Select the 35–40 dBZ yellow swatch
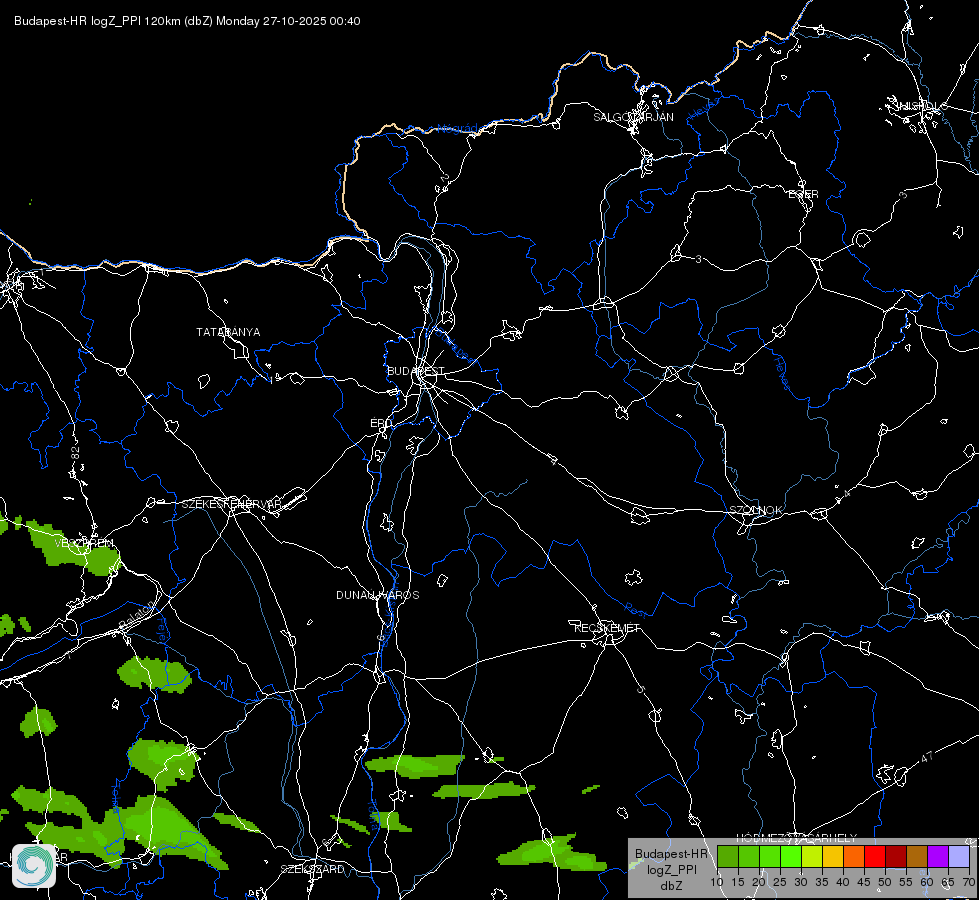This screenshot has height=900, width=979. pos(833,856)
